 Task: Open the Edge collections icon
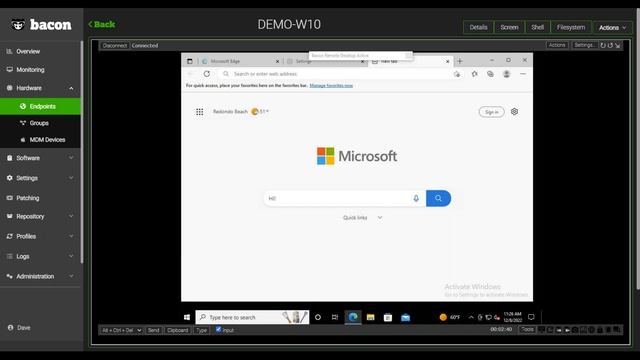(490, 74)
